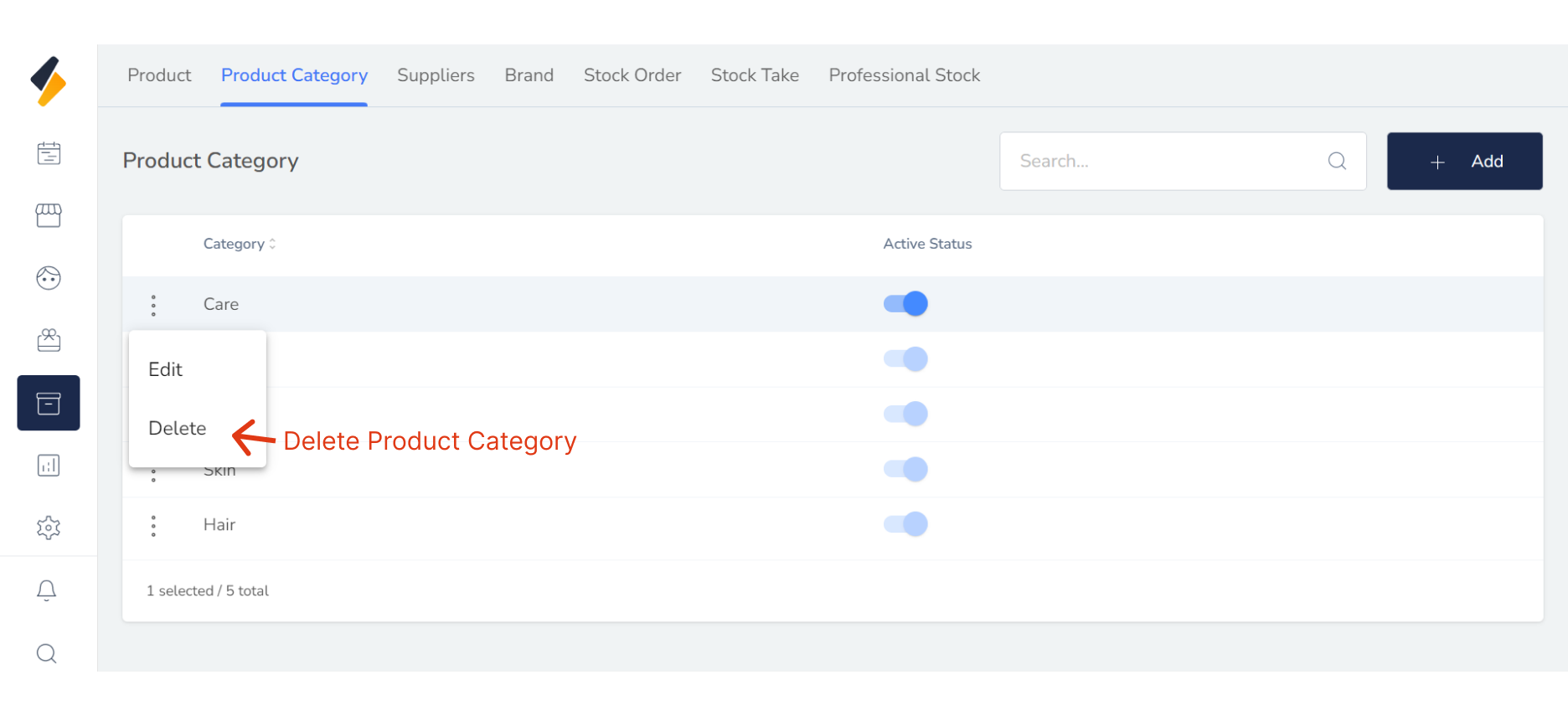Open the store icon in sidebar
The image size is (1568, 716).
tap(49, 215)
